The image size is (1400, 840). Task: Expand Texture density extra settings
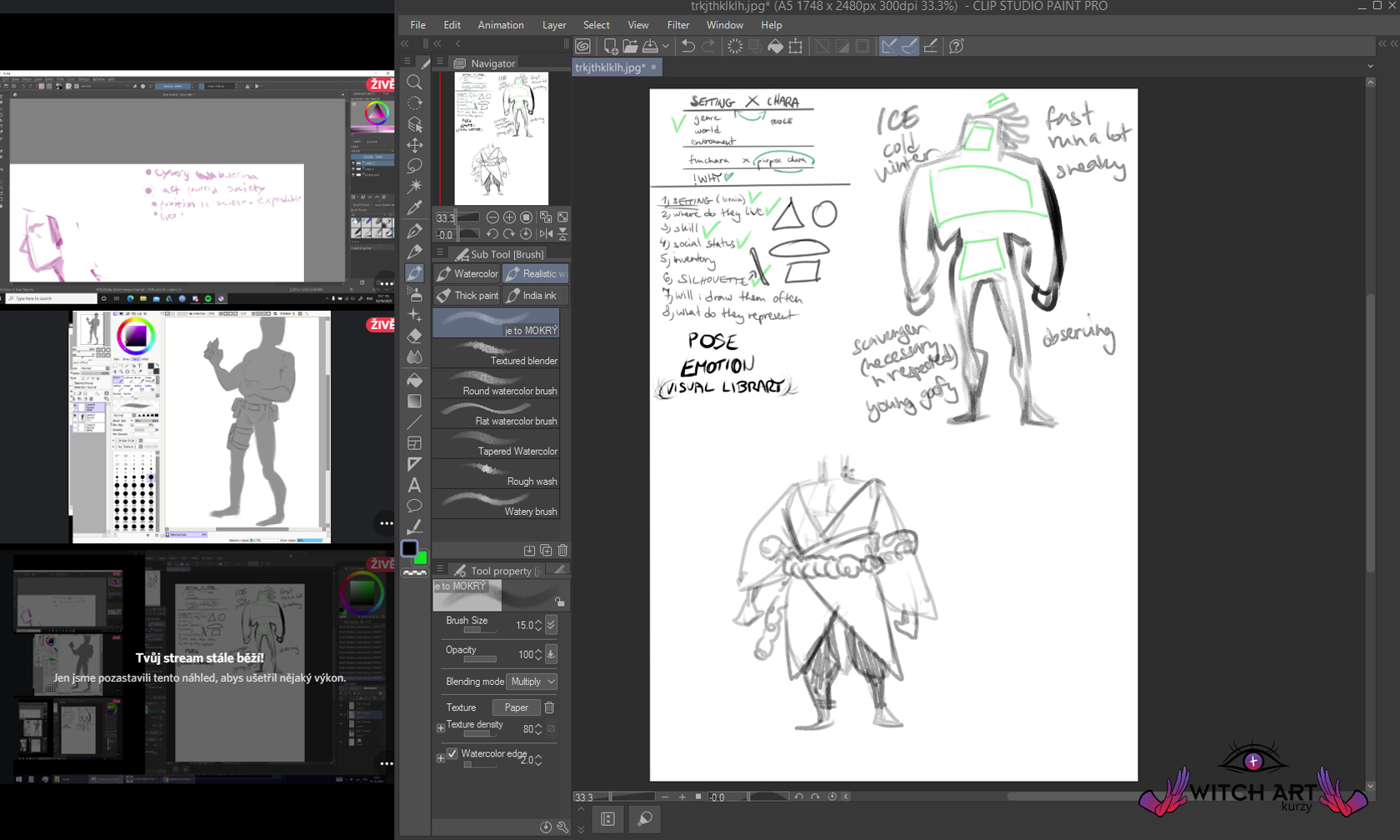[x=441, y=728]
